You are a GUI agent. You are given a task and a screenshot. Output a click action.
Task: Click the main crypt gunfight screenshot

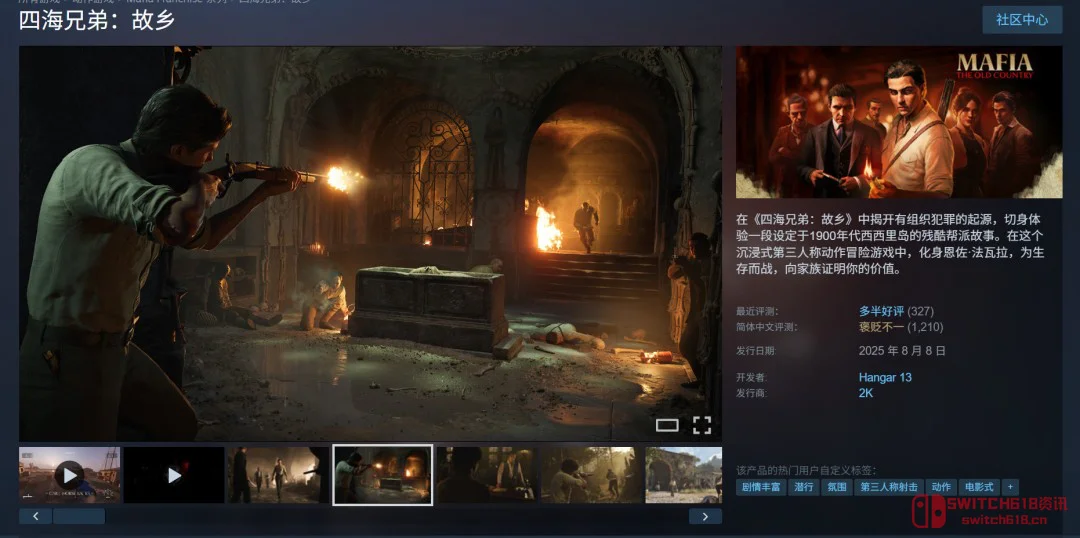[x=371, y=244]
